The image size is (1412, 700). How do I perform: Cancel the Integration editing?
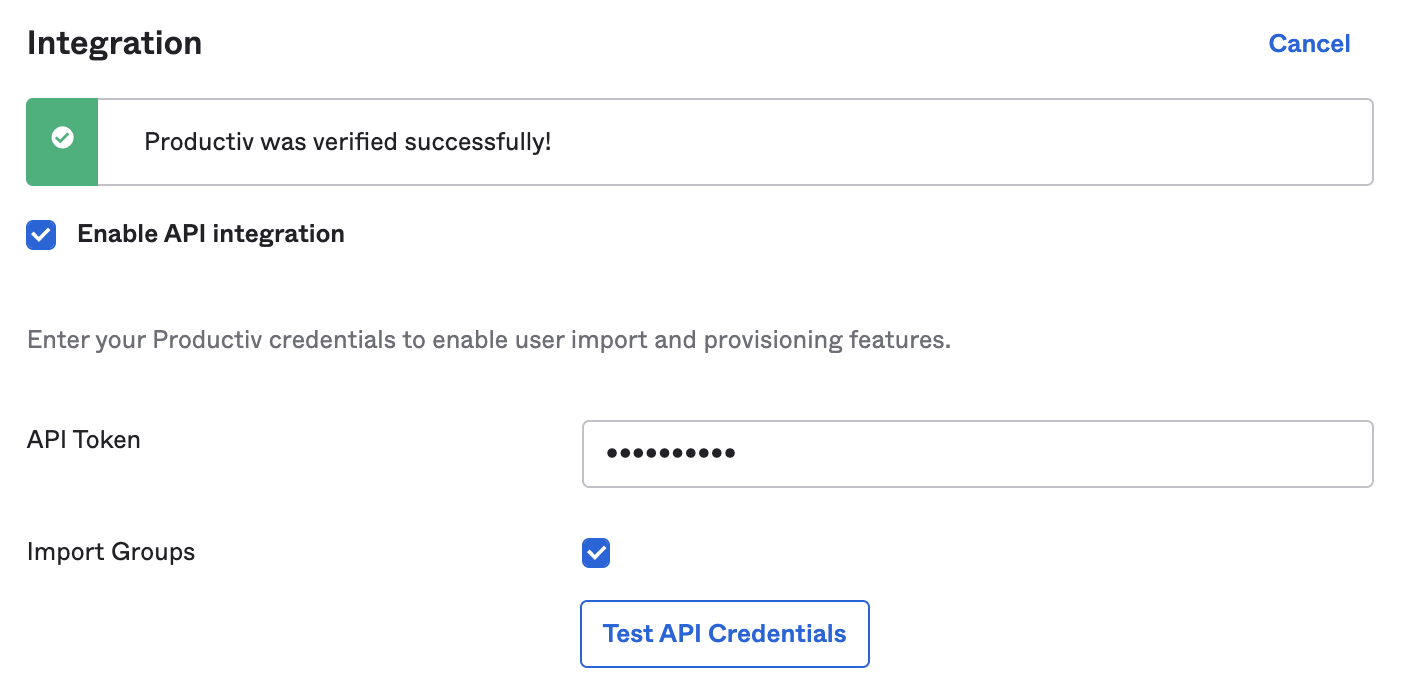tap(1309, 44)
